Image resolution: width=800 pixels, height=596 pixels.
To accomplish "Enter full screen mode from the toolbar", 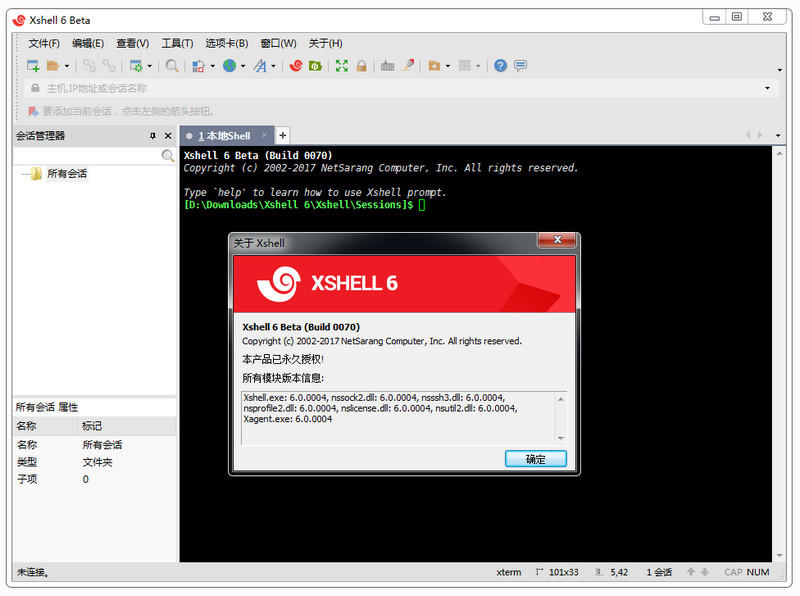I will (x=341, y=66).
